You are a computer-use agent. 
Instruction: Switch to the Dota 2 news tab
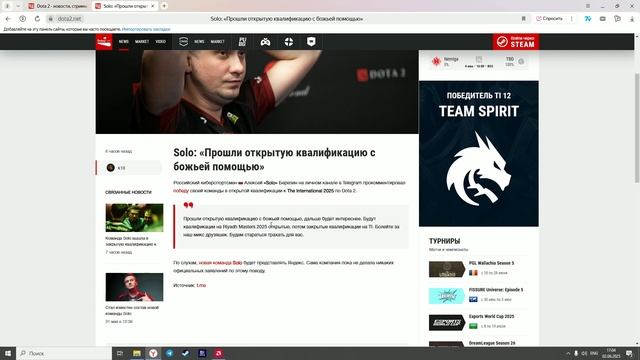(x=58, y=6)
